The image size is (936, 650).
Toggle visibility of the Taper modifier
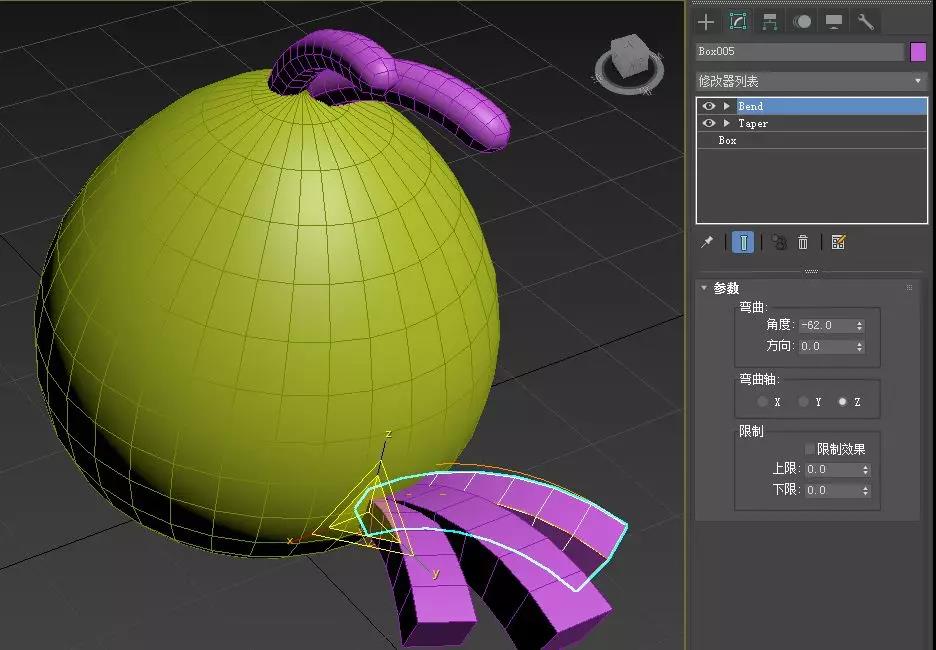pyautogui.click(x=710, y=123)
